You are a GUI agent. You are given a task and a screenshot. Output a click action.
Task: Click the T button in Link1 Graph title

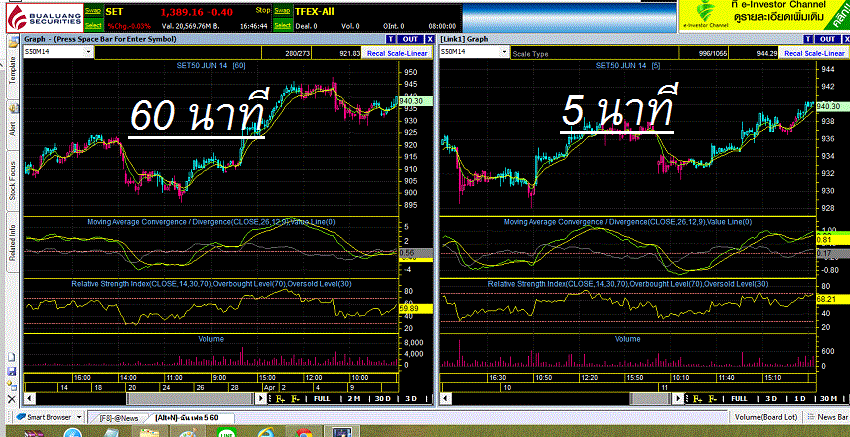point(808,39)
